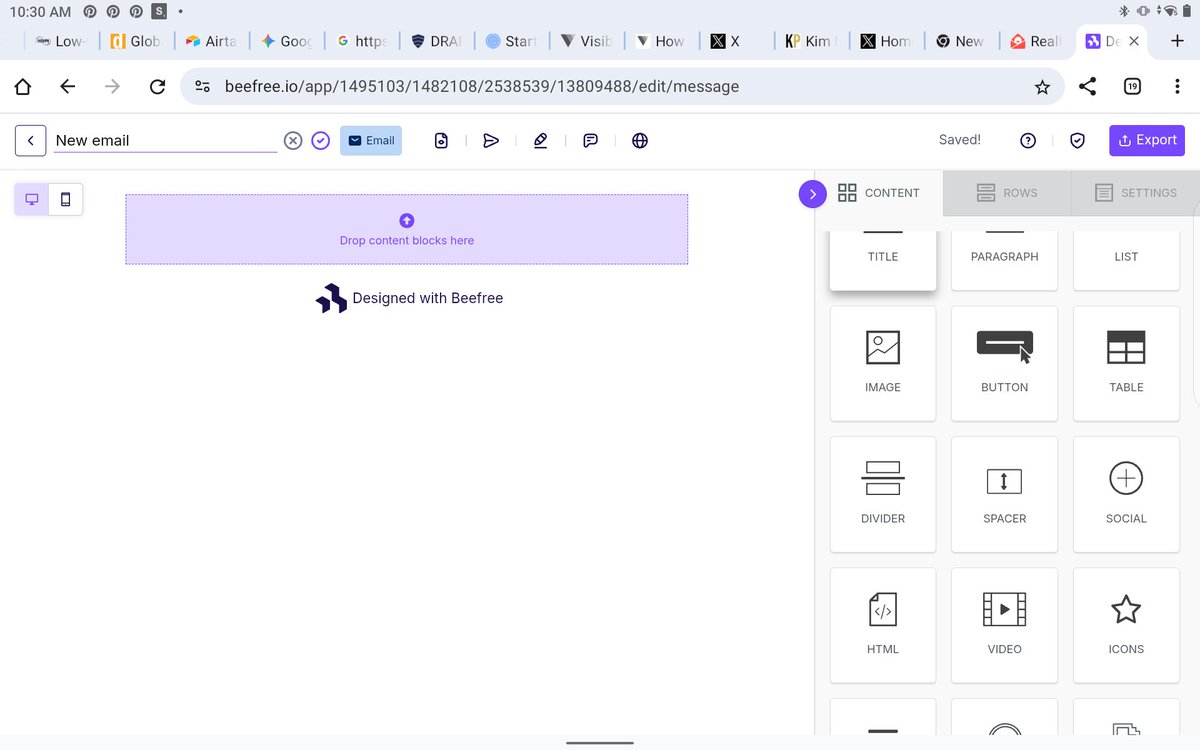Select the Spacer content block
Image resolution: width=1200 pixels, height=750 pixels.
point(1004,494)
